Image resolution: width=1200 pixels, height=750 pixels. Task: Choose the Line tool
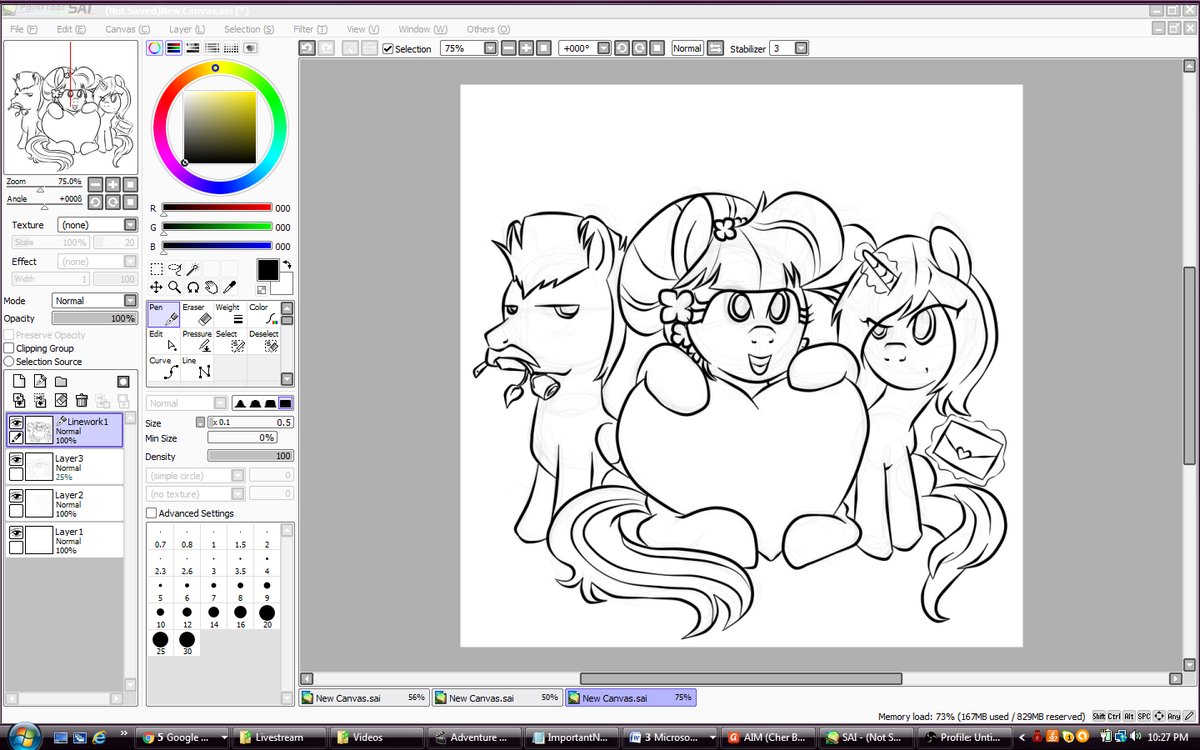[196, 368]
